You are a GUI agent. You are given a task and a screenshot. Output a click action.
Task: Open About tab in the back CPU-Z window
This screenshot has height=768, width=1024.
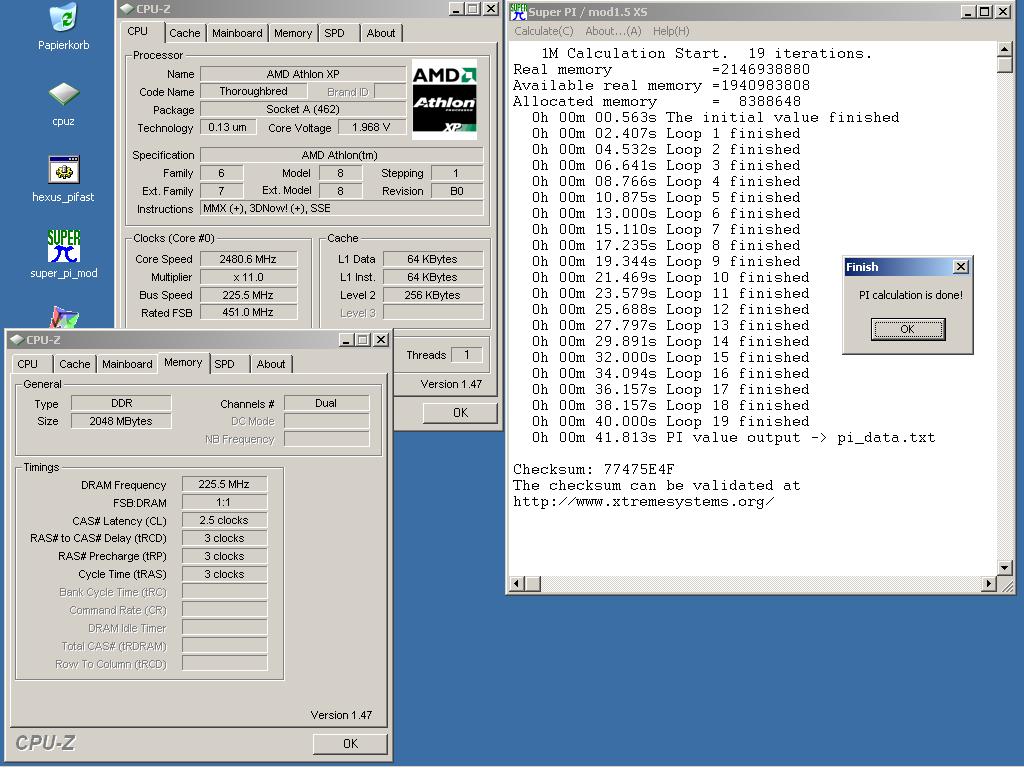381,33
